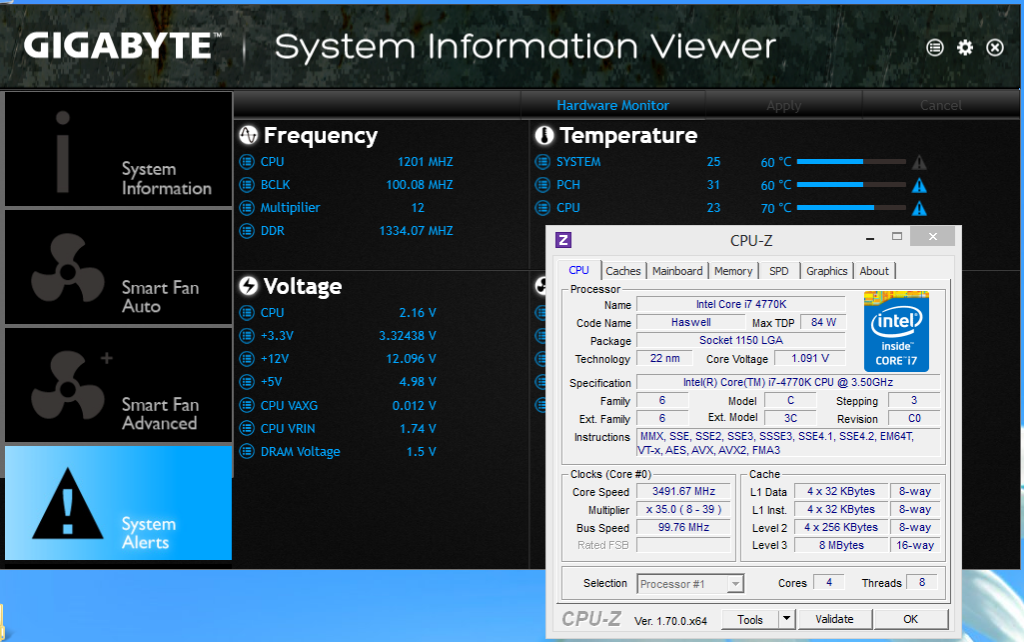
Task: Click the list icon beside DDR frequency
Action: [247, 231]
